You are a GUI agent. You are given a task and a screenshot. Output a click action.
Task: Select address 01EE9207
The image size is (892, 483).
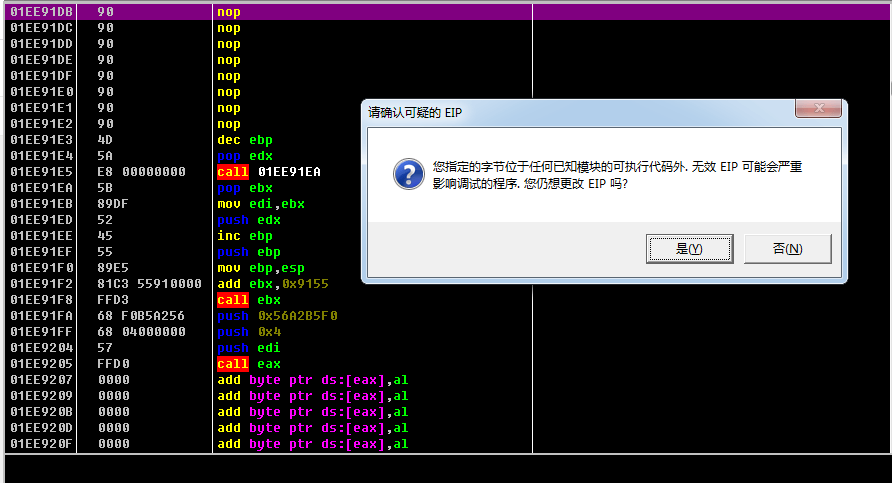tap(42, 379)
